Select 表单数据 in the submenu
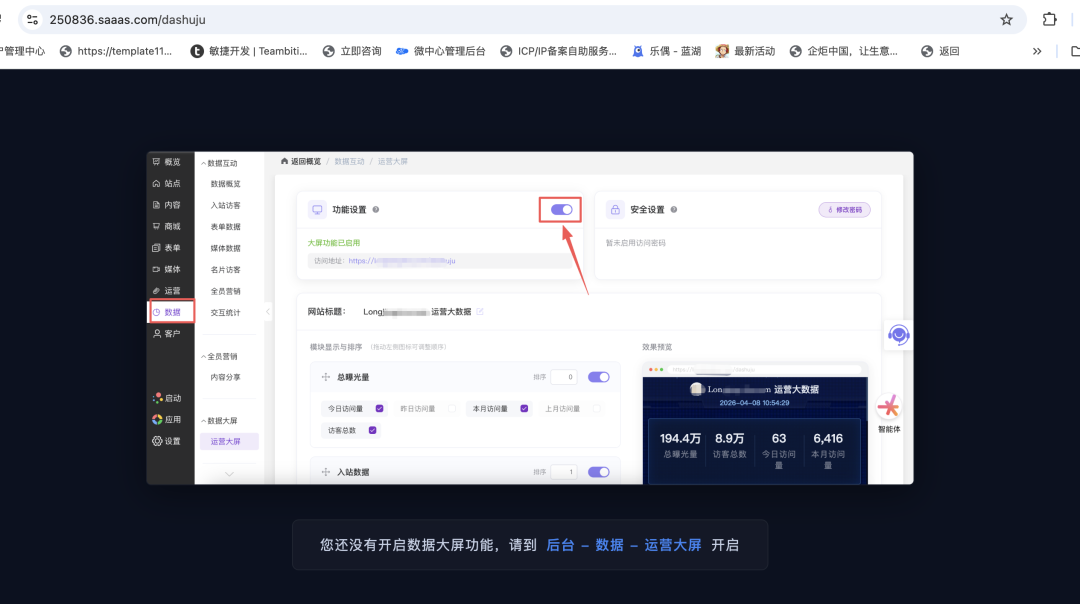 225,227
